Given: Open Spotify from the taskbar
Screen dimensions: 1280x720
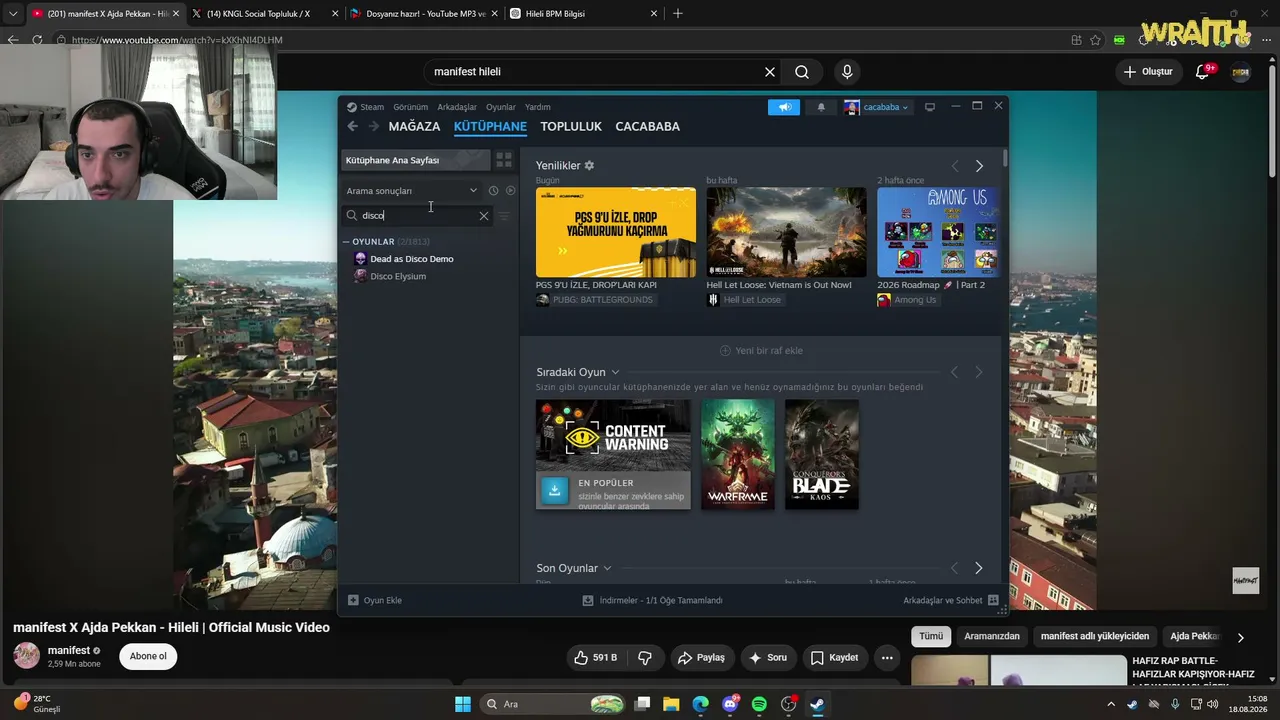Looking at the screenshot, I should point(759,704).
